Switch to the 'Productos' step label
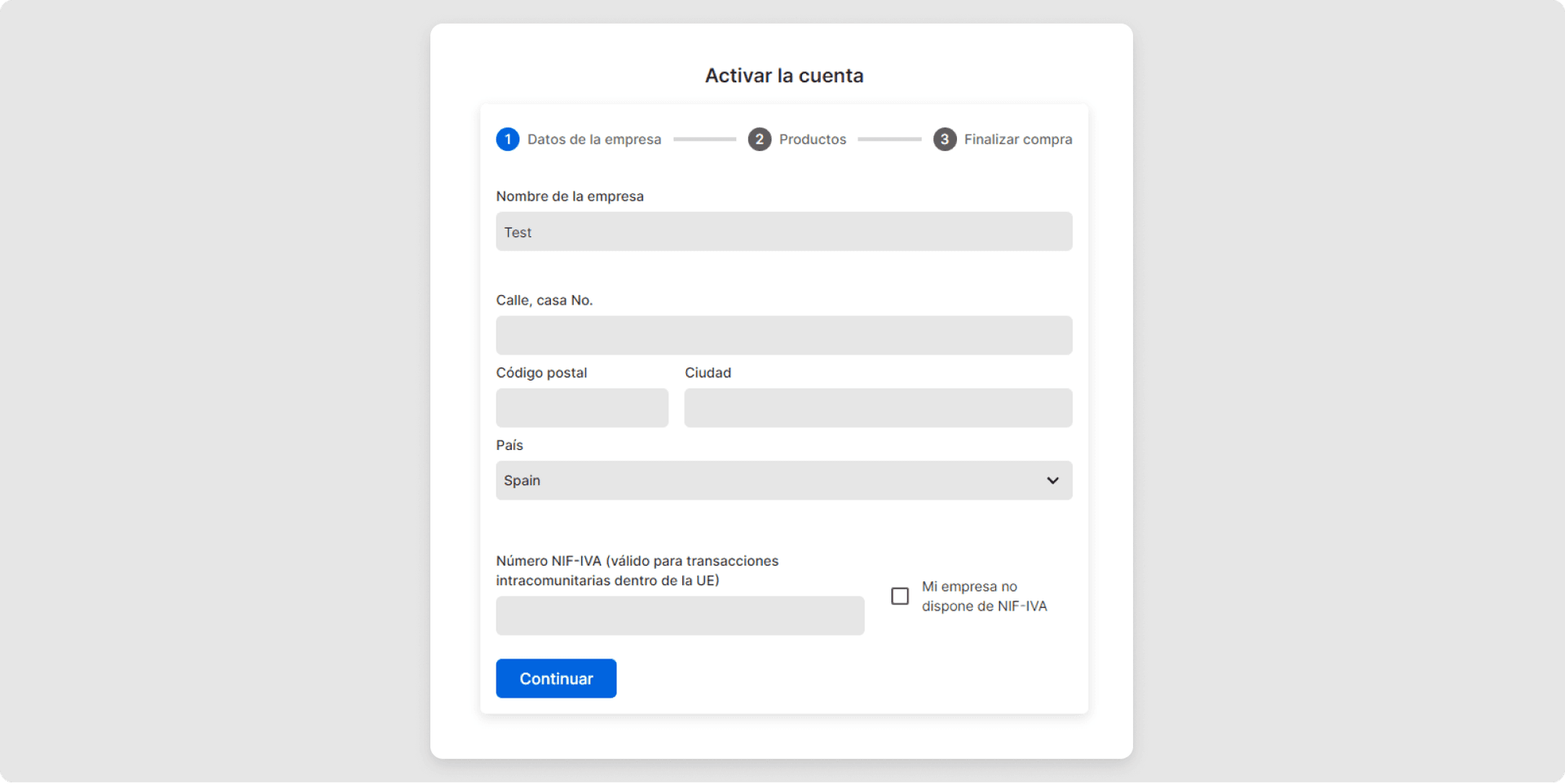 (813, 139)
